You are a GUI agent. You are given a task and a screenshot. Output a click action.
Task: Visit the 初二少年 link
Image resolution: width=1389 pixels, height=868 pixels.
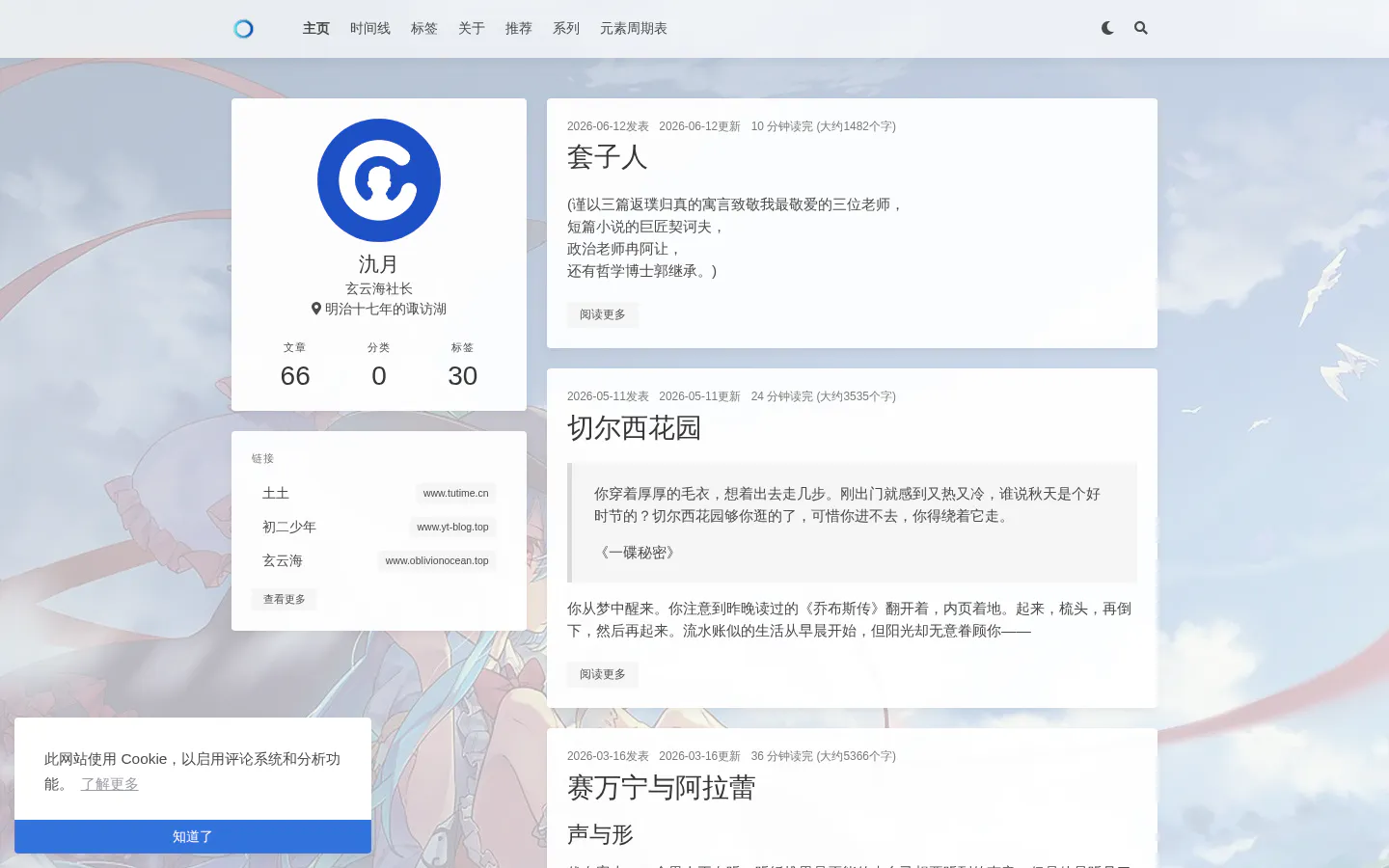pos(289,527)
